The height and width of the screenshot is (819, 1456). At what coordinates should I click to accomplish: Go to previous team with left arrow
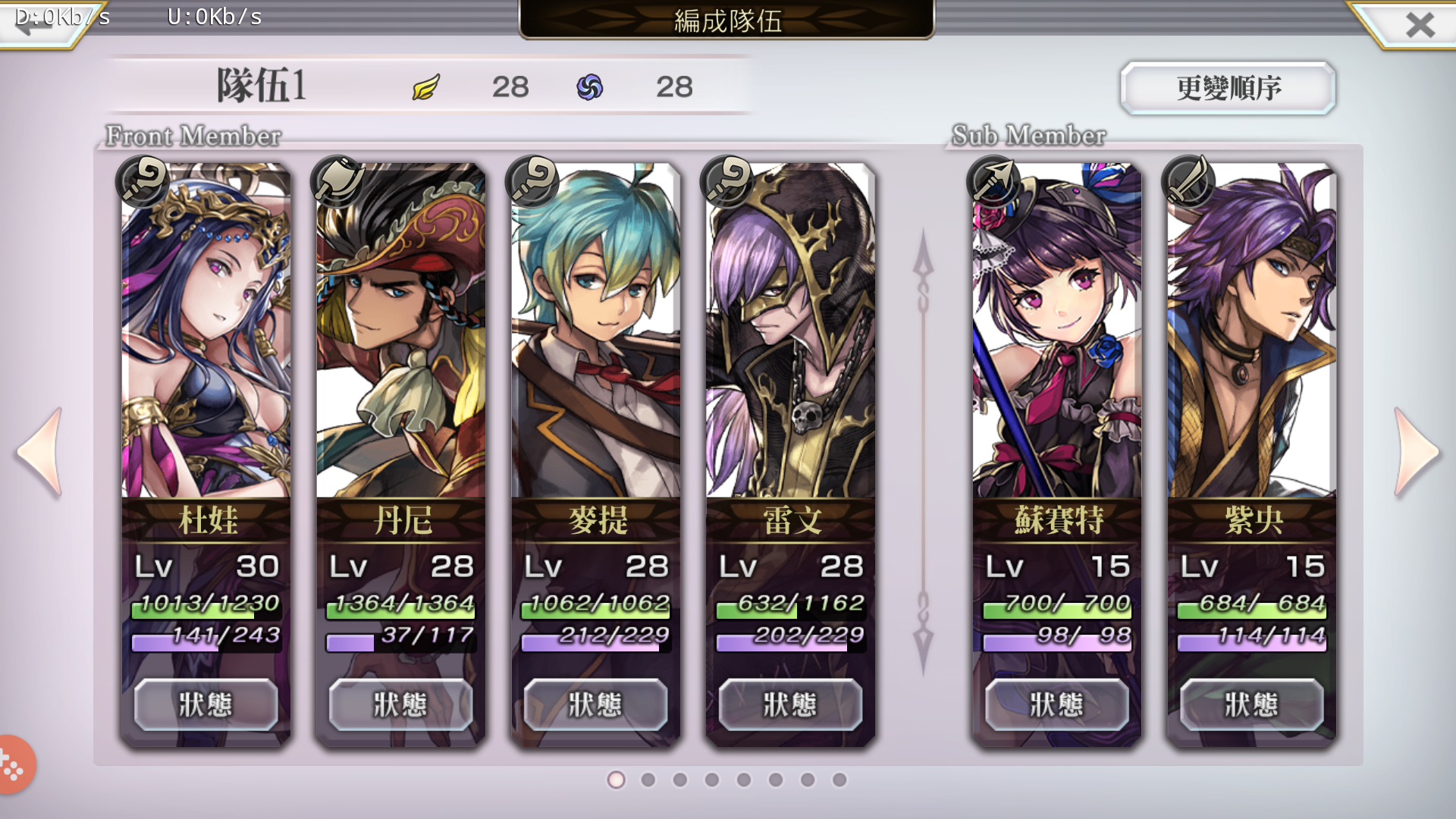click(x=39, y=453)
